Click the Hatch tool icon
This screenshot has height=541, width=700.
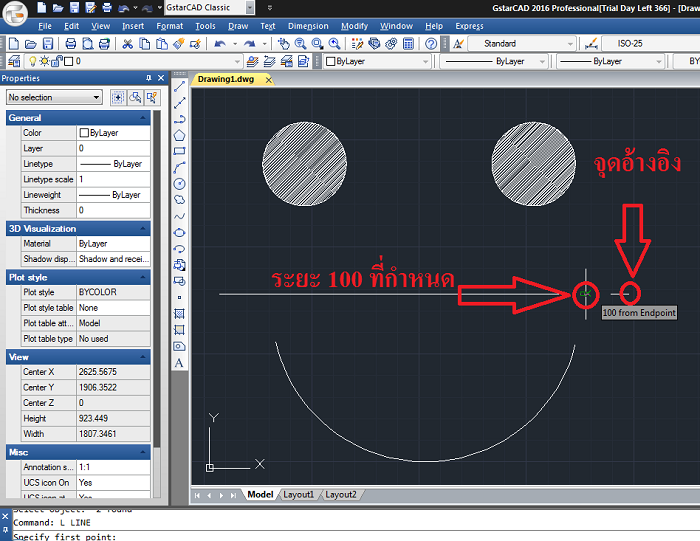coord(179,313)
